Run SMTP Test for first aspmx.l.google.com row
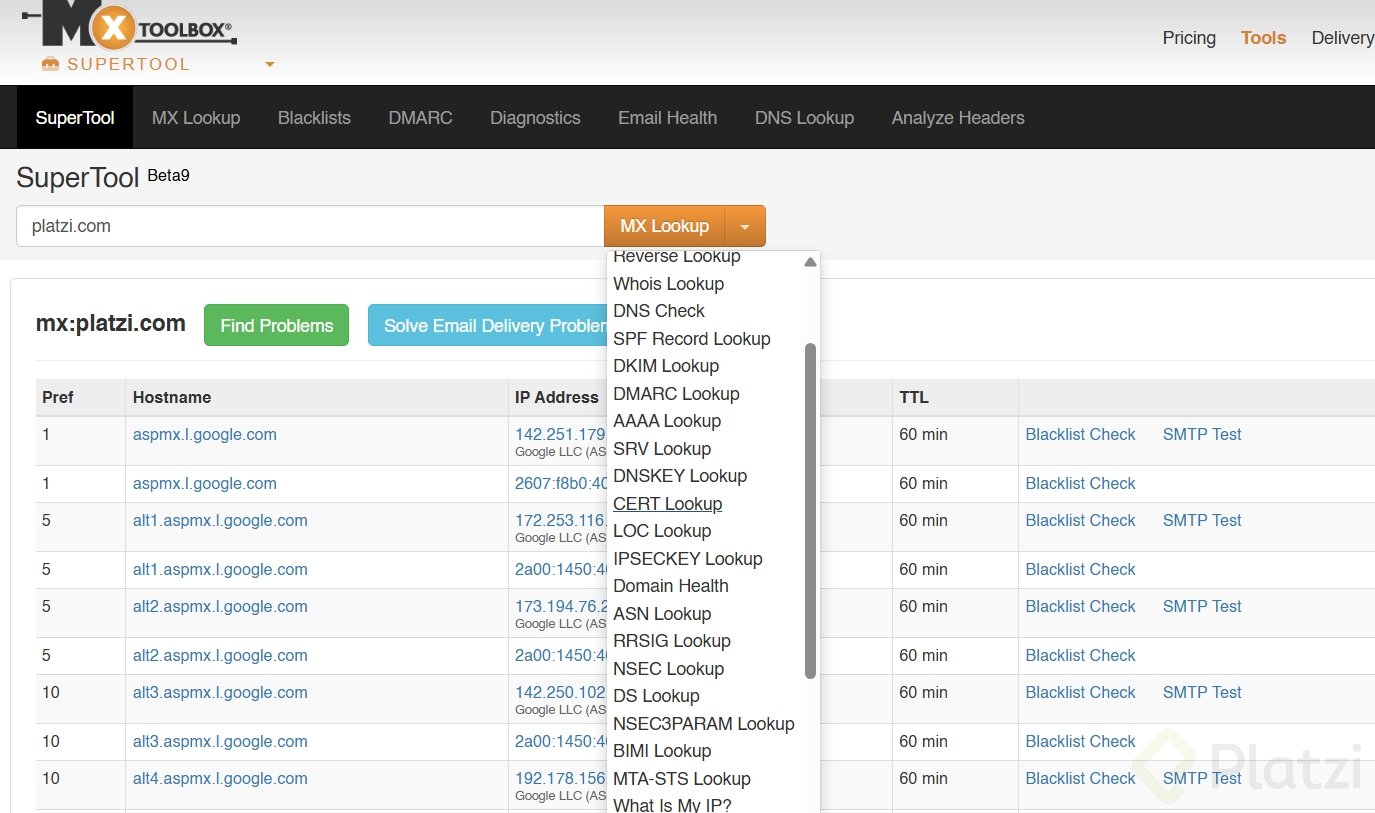 (1202, 435)
